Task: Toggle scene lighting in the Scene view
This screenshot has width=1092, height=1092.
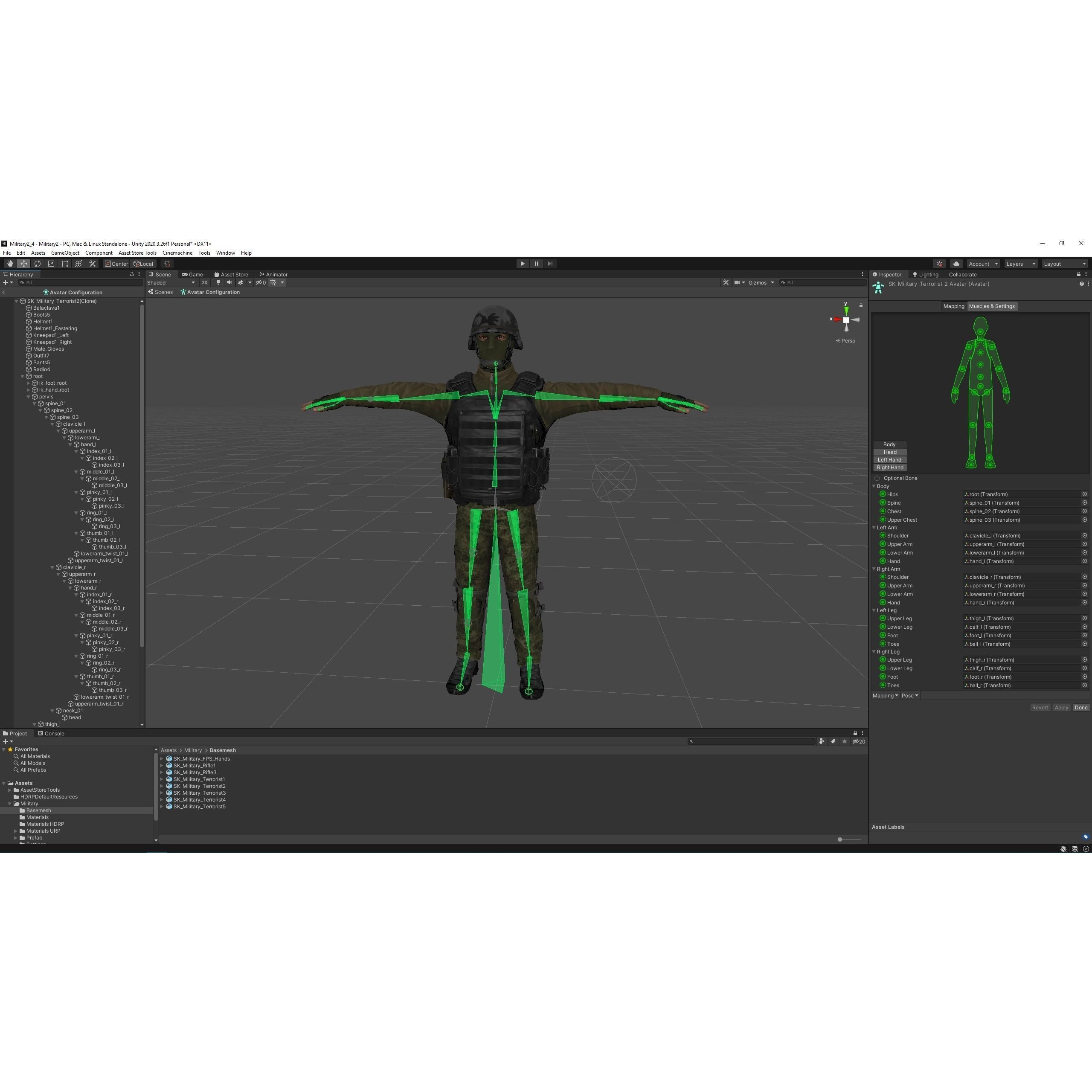Action: coord(219,283)
